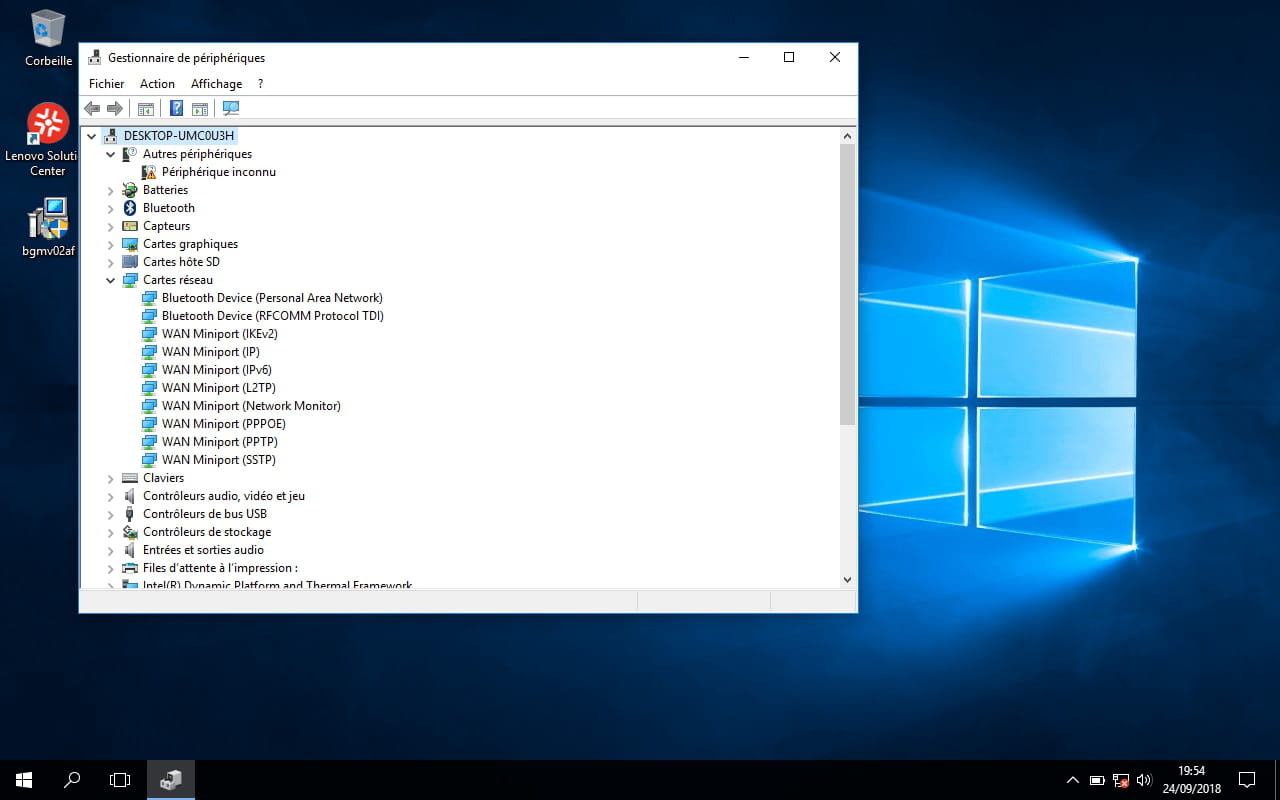The width and height of the screenshot is (1280, 800).
Task: Click the Bluetooth logo icon in tree
Action: pyautogui.click(x=130, y=208)
